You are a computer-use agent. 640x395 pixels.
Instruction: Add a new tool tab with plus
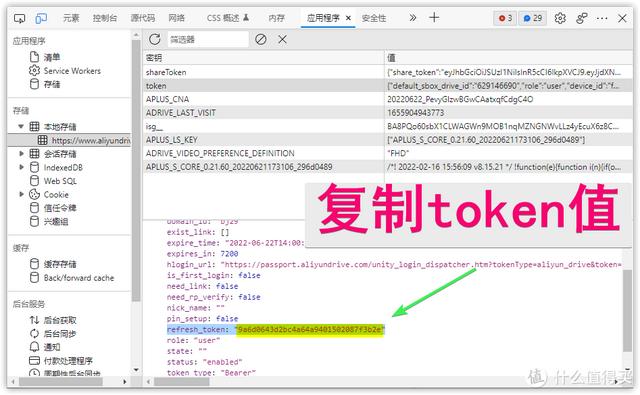click(434, 18)
